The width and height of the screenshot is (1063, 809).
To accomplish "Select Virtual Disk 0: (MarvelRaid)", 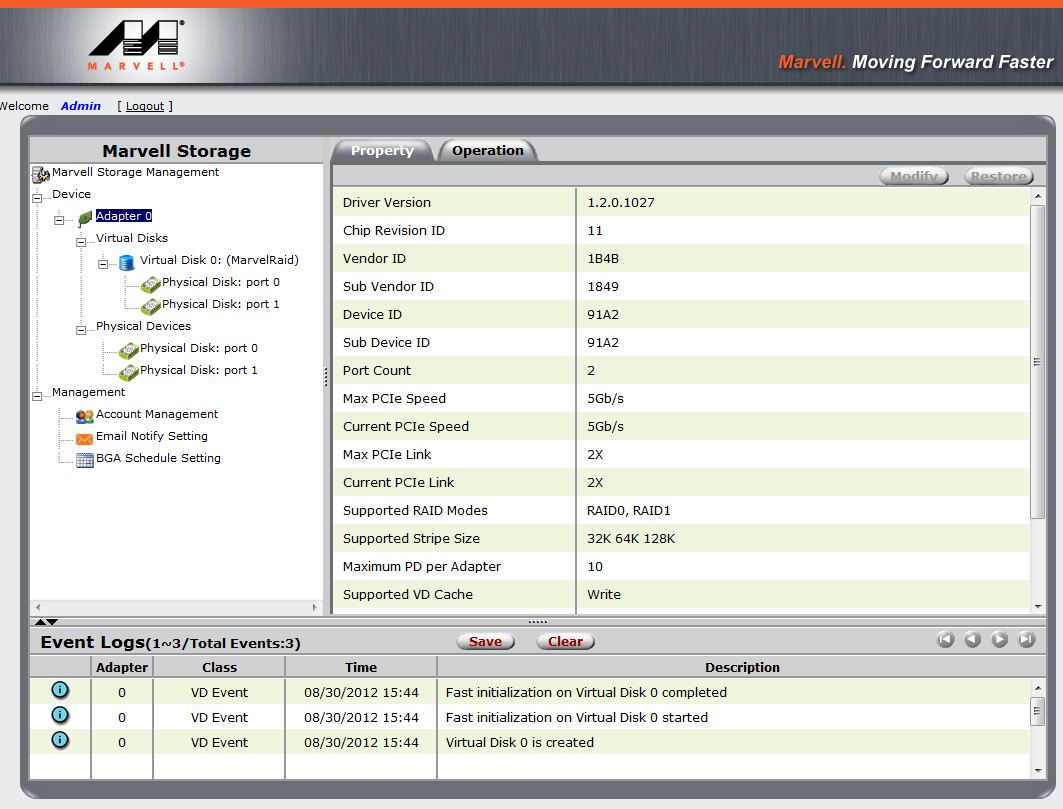I will [219, 260].
